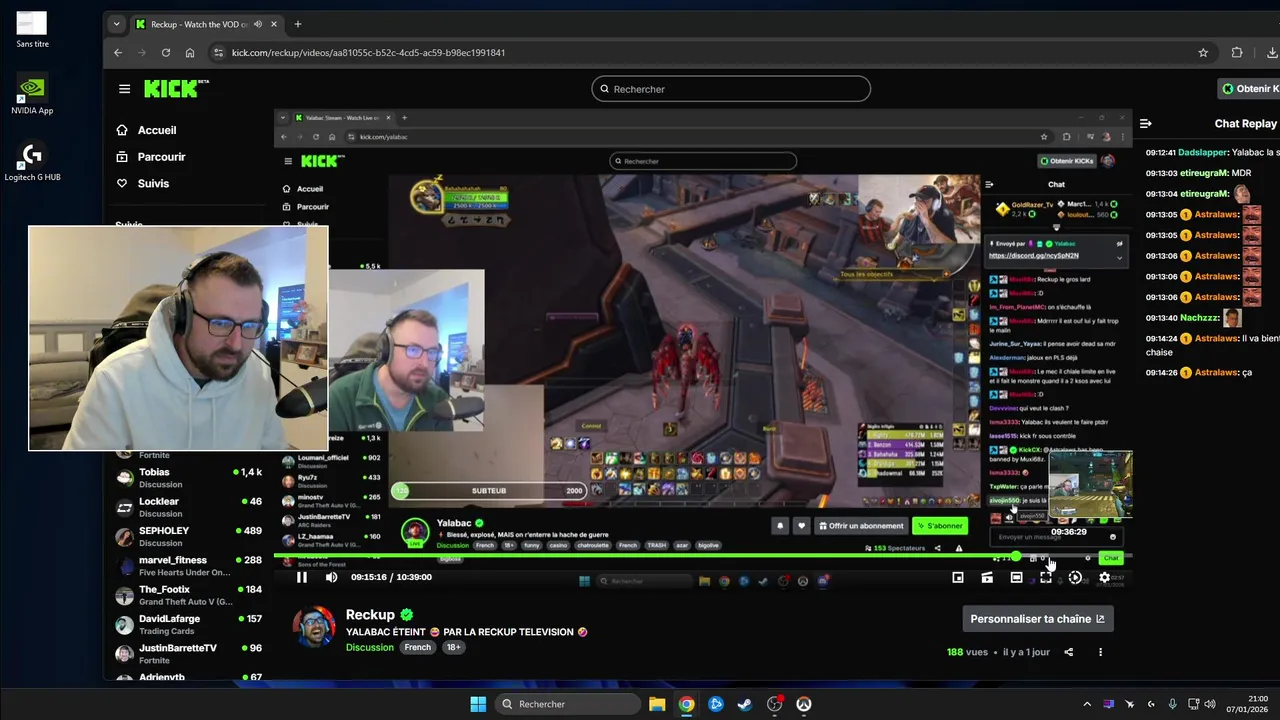Select the French tag below video
The width and height of the screenshot is (1280, 720).
417,647
